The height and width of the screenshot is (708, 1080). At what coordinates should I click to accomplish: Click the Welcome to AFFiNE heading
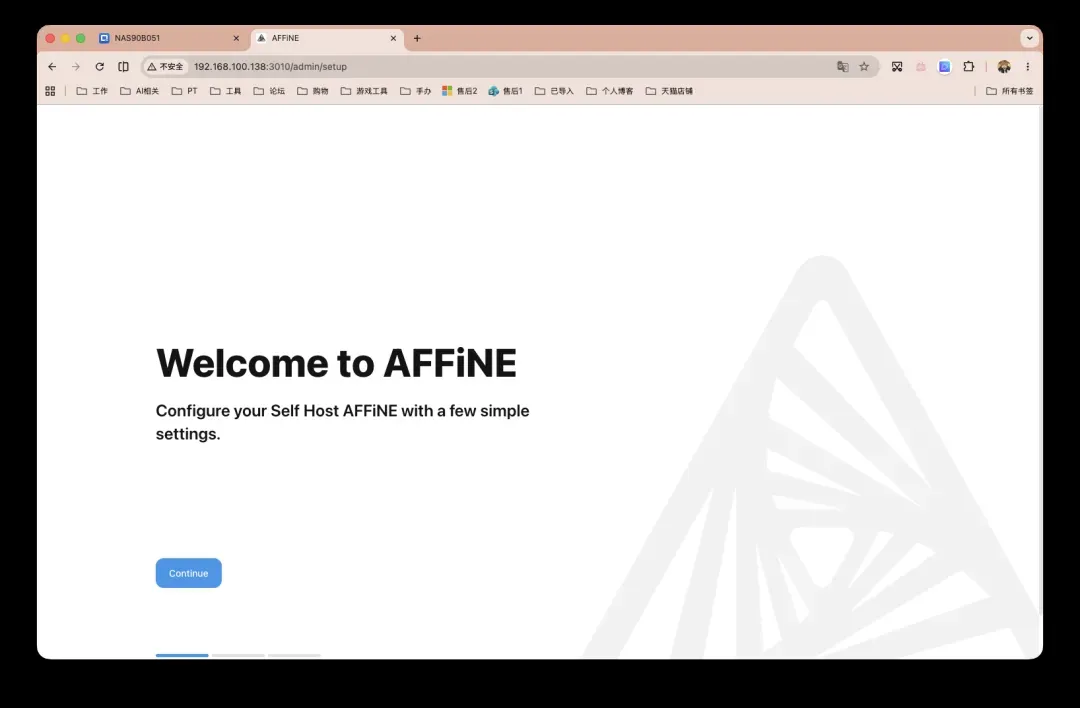click(336, 363)
